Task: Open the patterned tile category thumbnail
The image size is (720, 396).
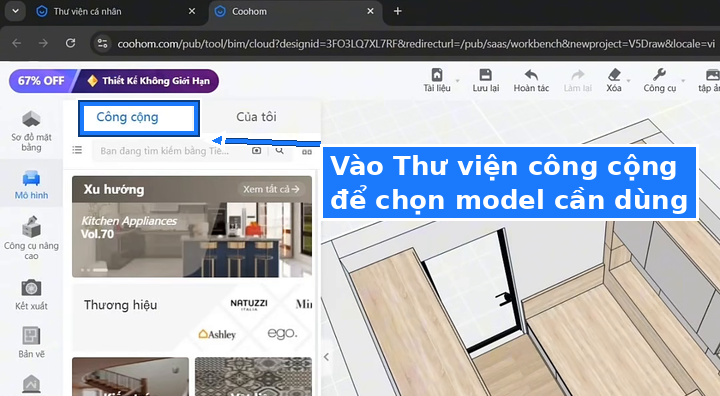Action: coord(253,376)
